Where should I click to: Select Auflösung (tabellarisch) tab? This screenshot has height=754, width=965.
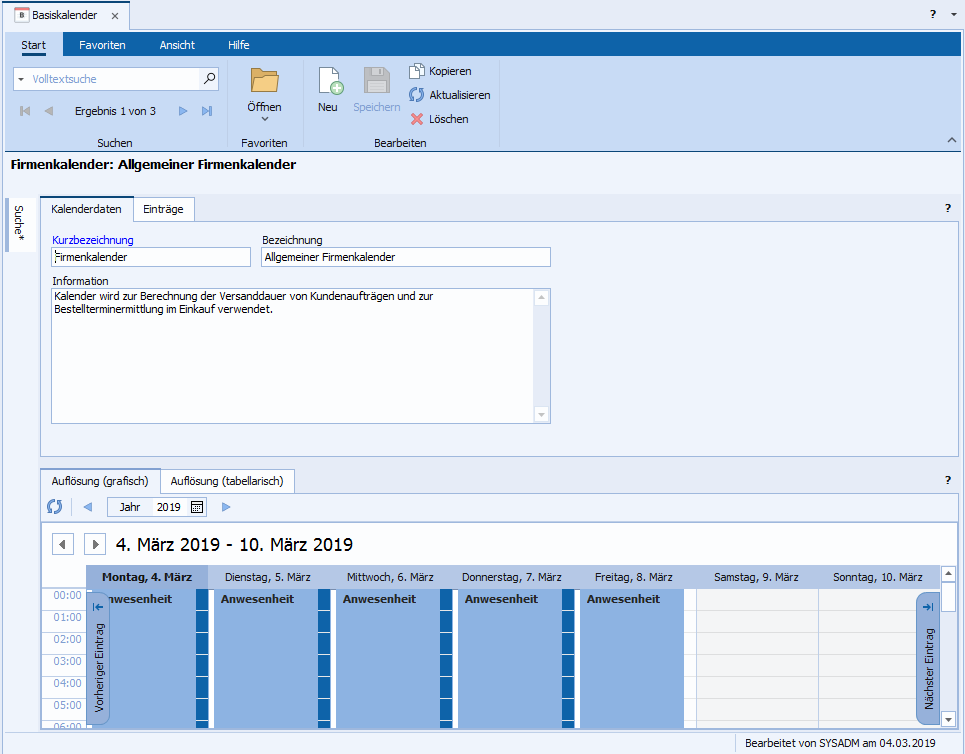227,481
